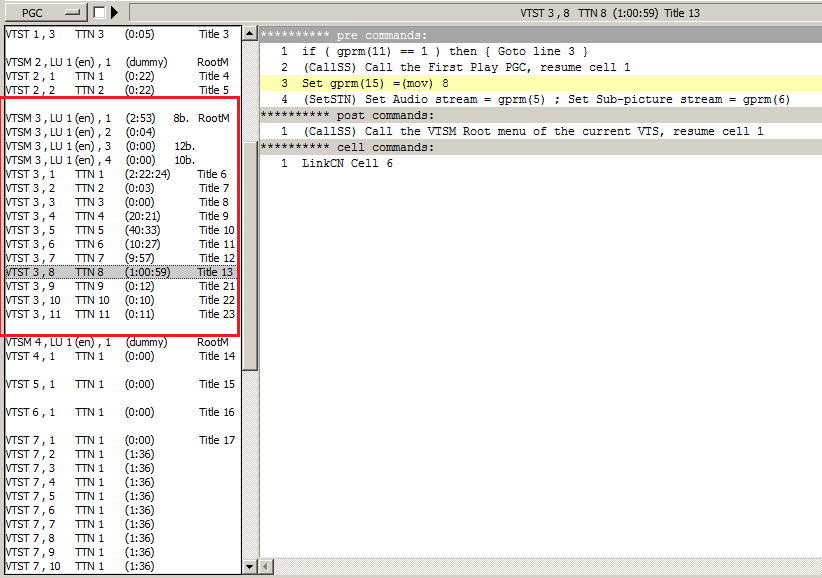Screen dimensions: 822x578
Task: Select post command Call the VTSM Root menu
Action: point(541,131)
